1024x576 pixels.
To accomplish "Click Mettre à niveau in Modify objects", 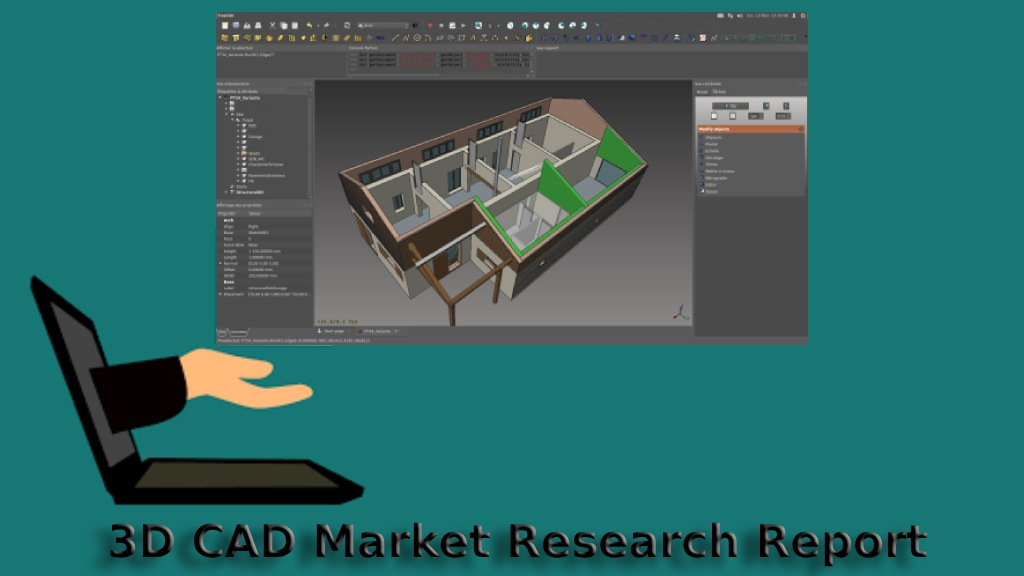I will (x=718, y=171).
